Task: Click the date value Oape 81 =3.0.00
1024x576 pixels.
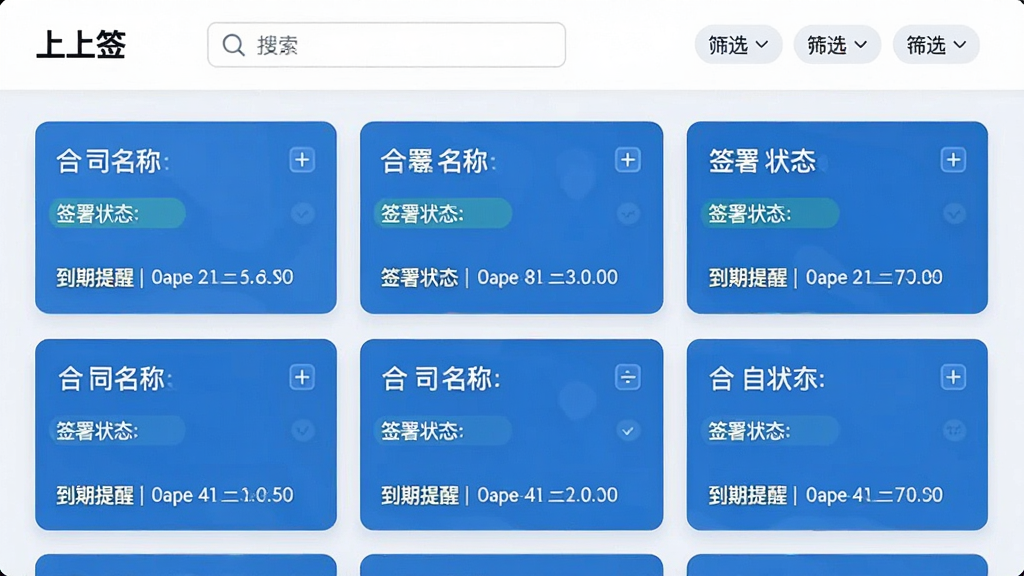Action: pyautogui.click(x=547, y=278)
